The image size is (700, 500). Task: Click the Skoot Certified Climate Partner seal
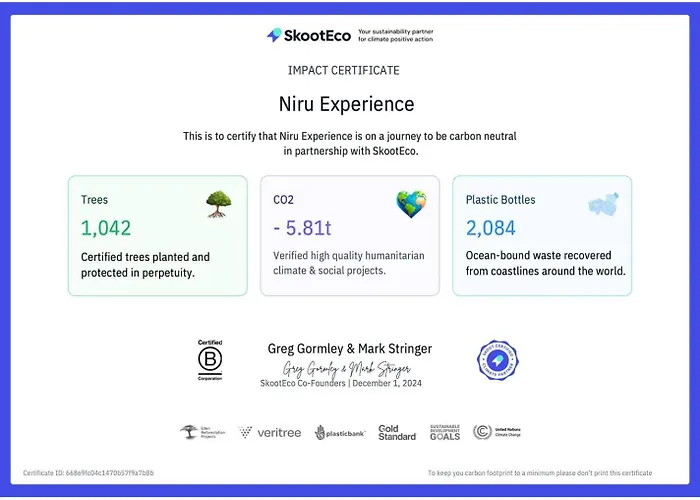tap(497, 360)
